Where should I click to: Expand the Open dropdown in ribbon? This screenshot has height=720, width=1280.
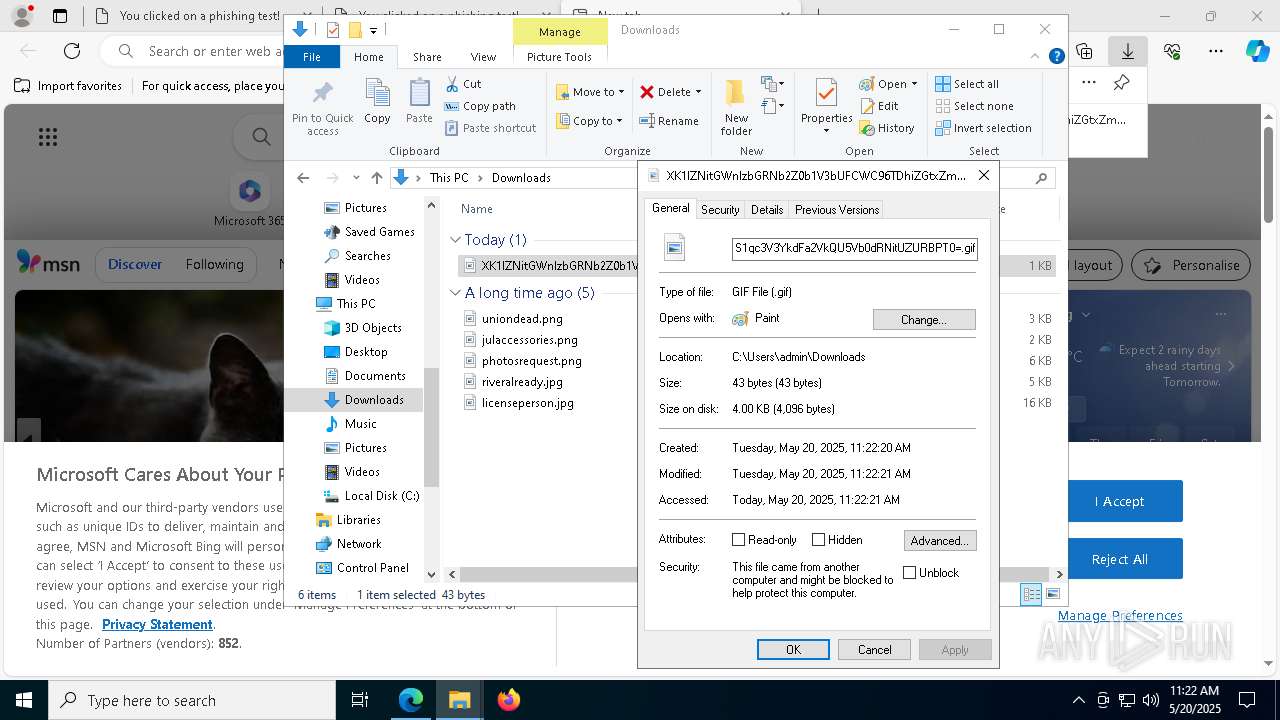(913, 84)
